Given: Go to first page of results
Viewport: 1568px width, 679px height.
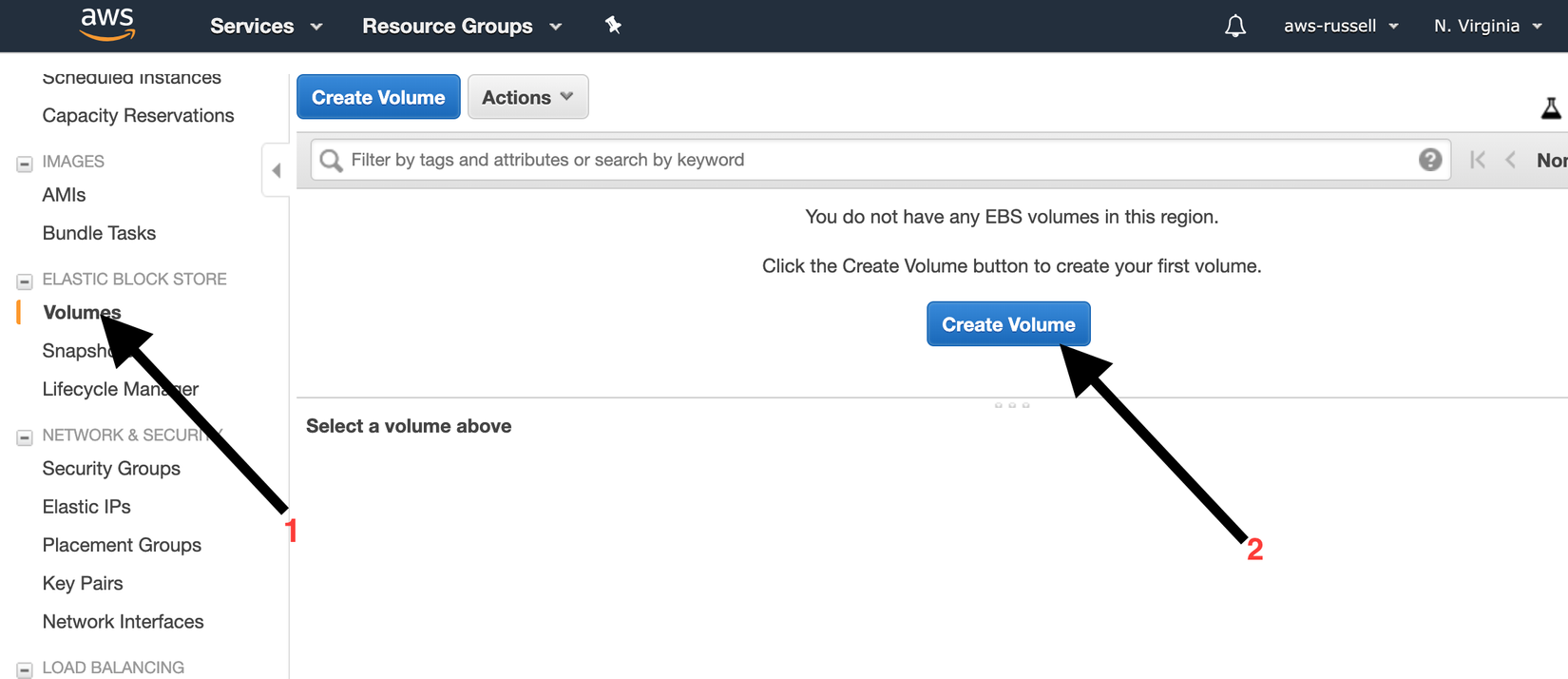Looking at the screenshot, I should [x=1478, y=160].
